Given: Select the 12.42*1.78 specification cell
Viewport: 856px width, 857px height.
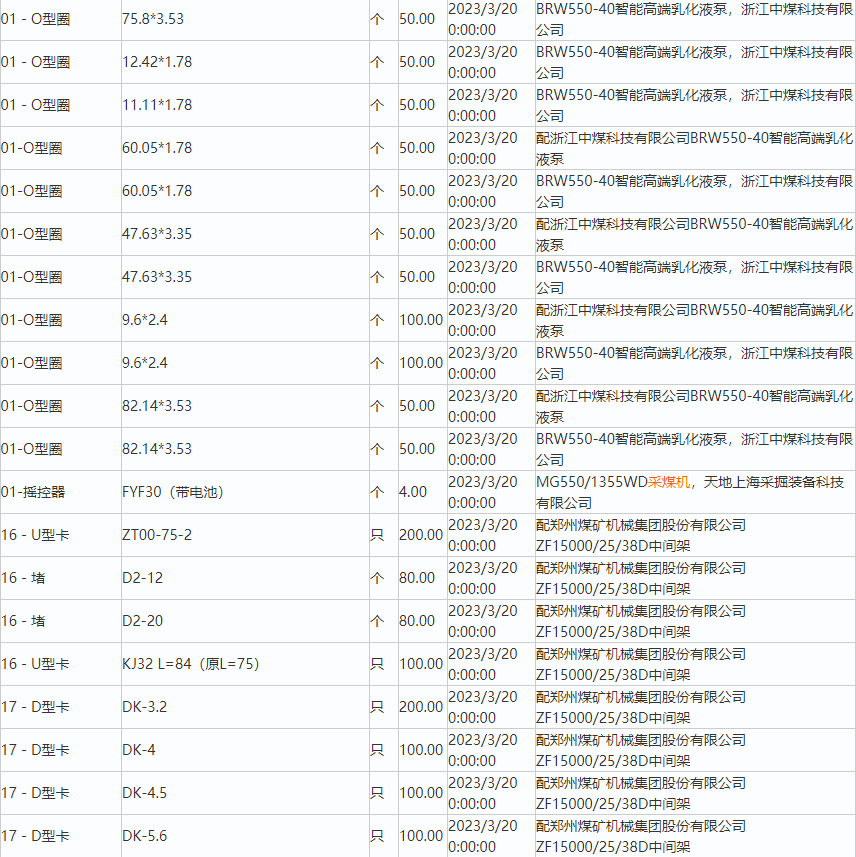Looking at the screenshot, I should coord(245,62).
